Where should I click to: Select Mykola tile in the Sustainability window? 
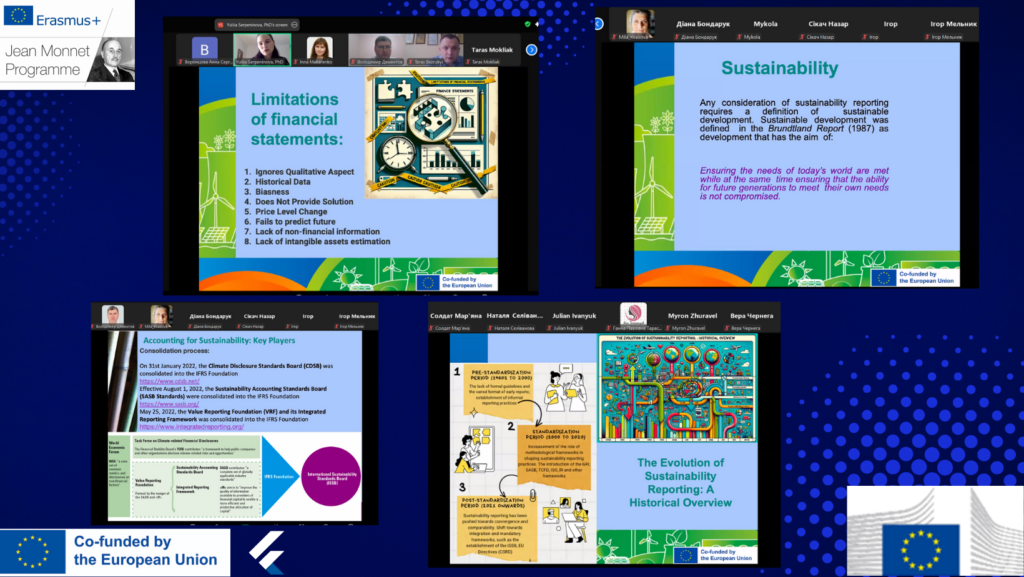[x=765, y=25]
